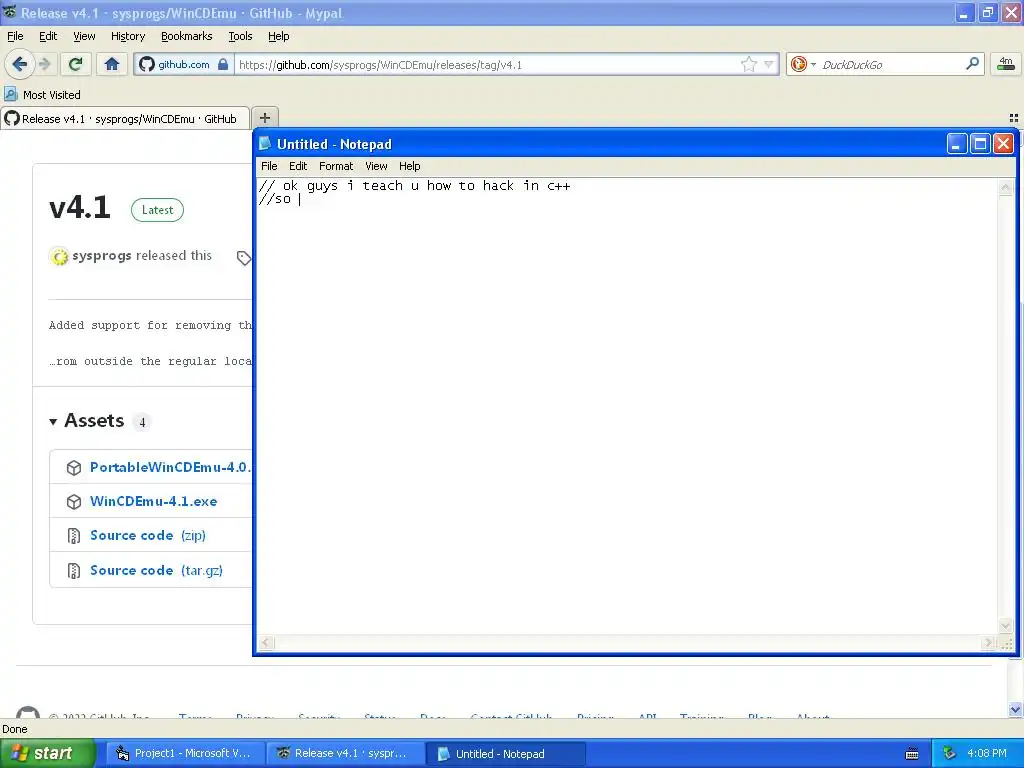Open Mypal File menu

tap(15, 36)
